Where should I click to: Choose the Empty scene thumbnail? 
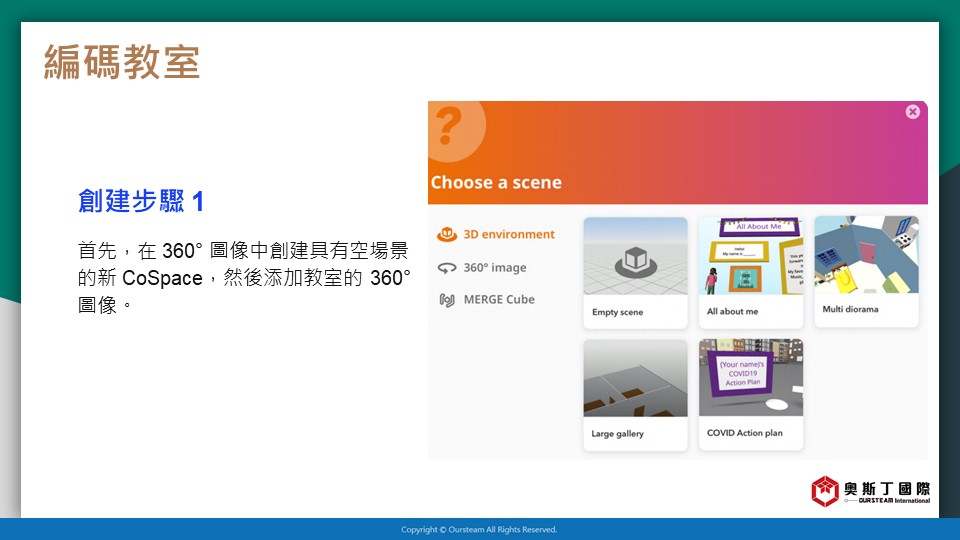635,257
